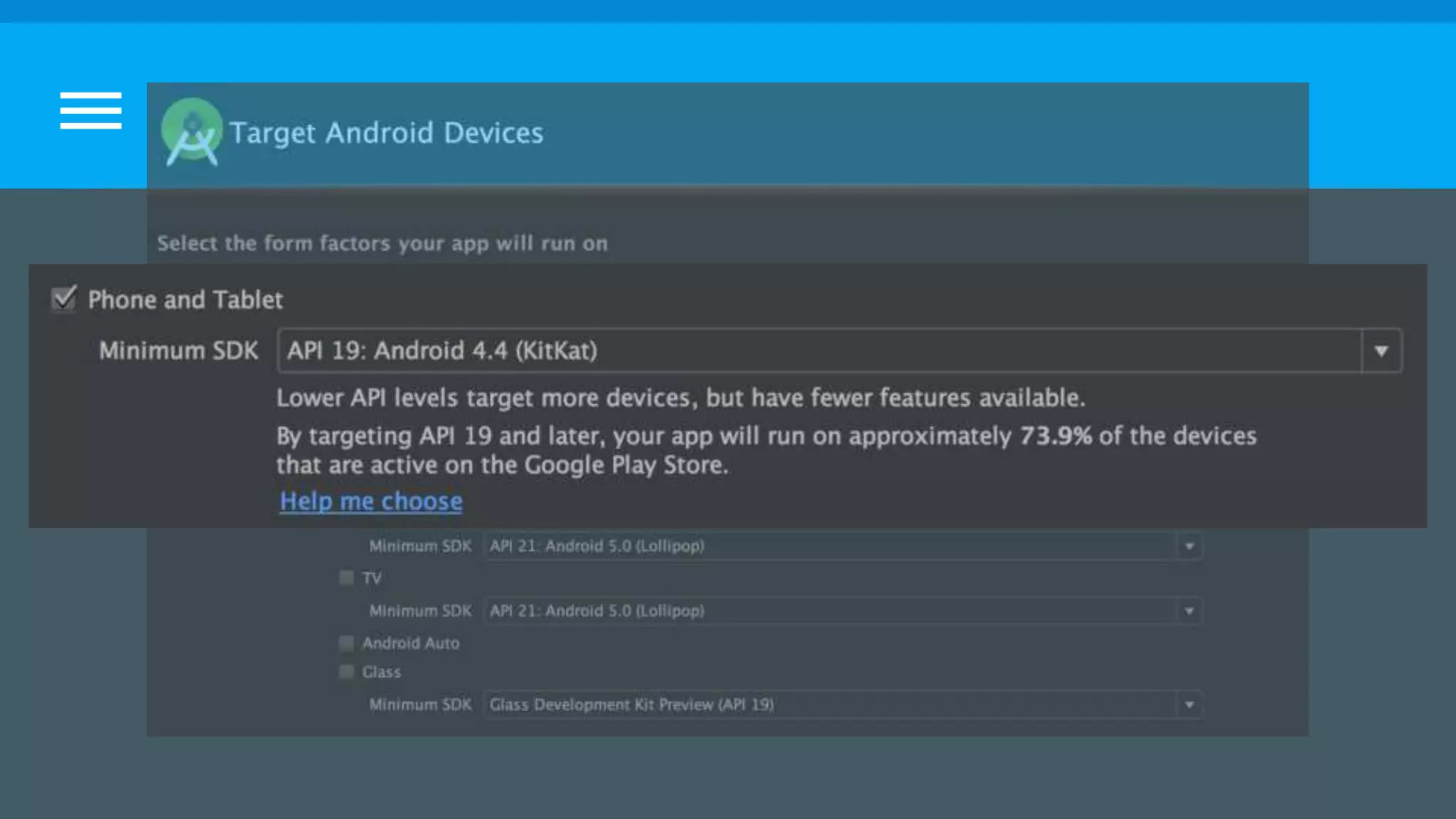Enable the TV form factor checkbox
The image size is (1456, 819).
tap(346, 578)
